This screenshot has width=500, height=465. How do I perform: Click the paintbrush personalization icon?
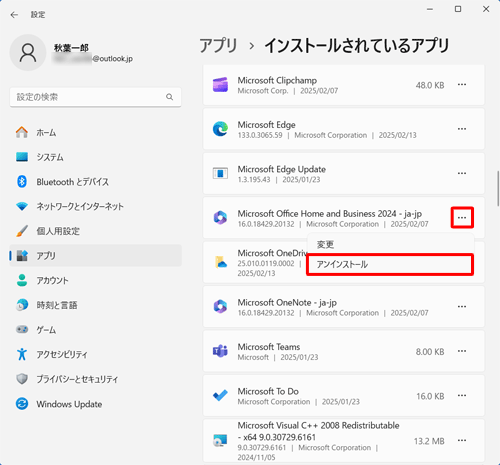tap(22, 231)
